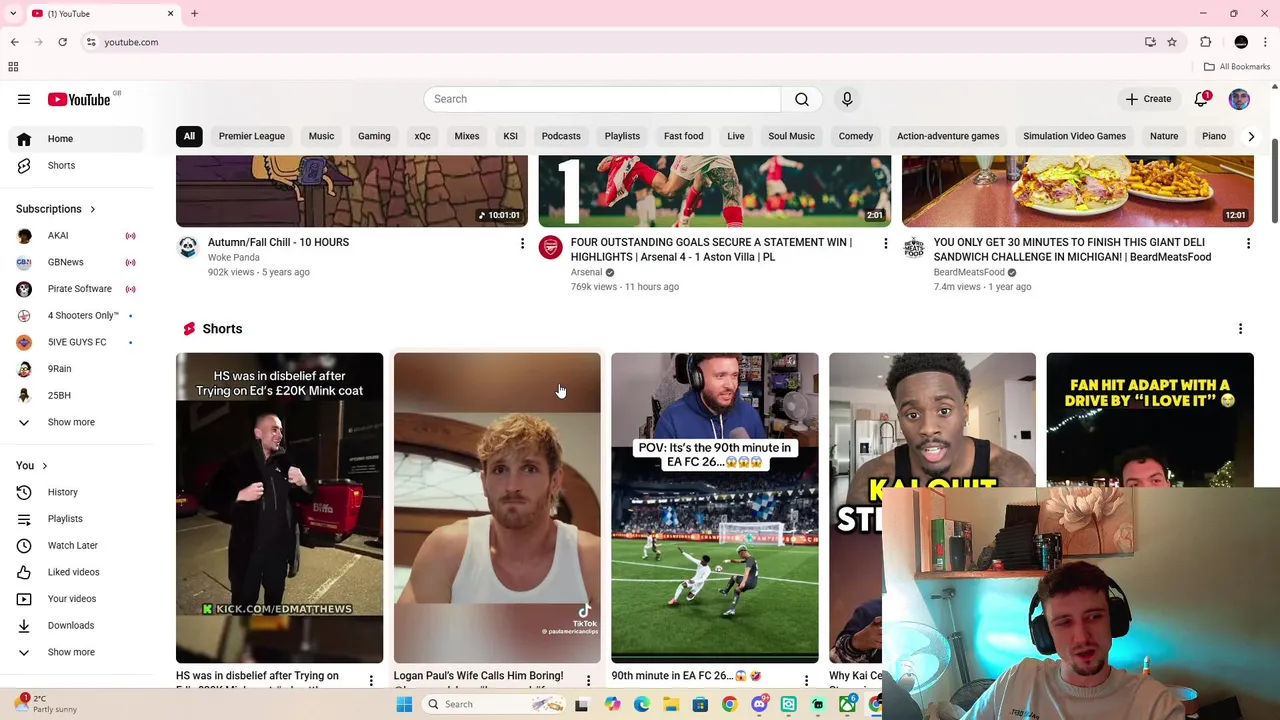Open BeardMeatsFood channel avatar

coord(914,247)
